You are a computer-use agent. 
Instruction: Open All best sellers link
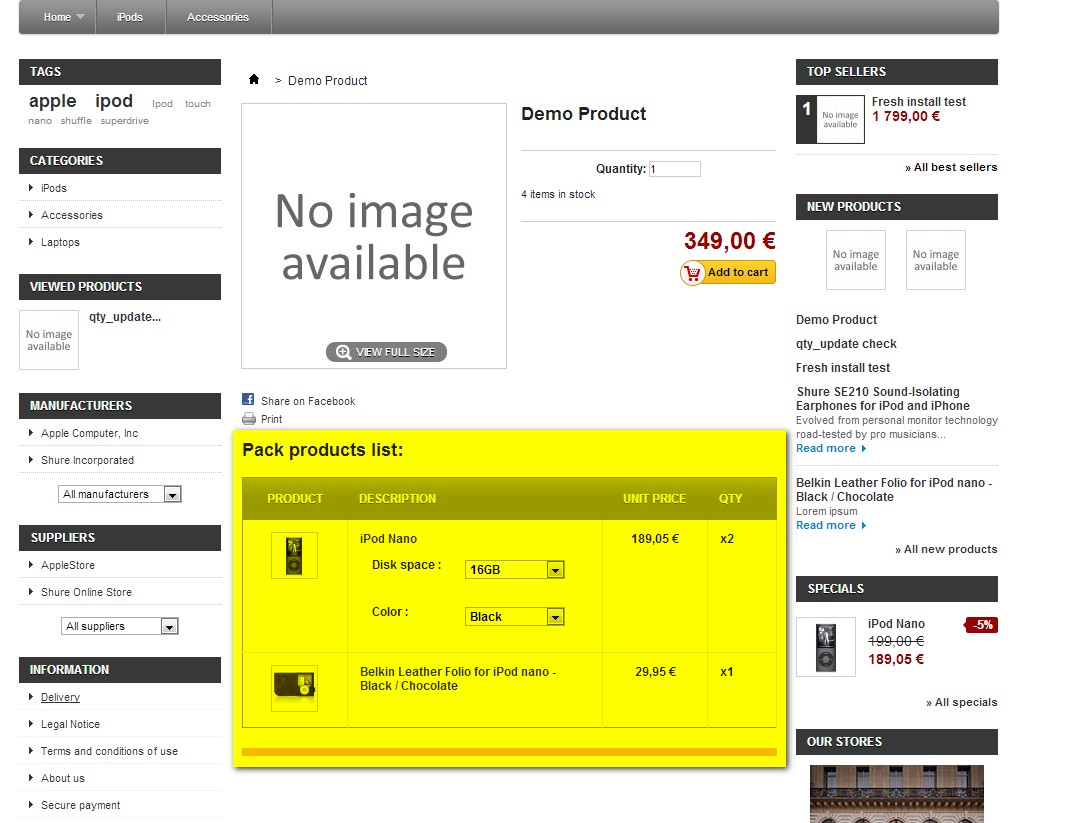(x=951, y=167)
